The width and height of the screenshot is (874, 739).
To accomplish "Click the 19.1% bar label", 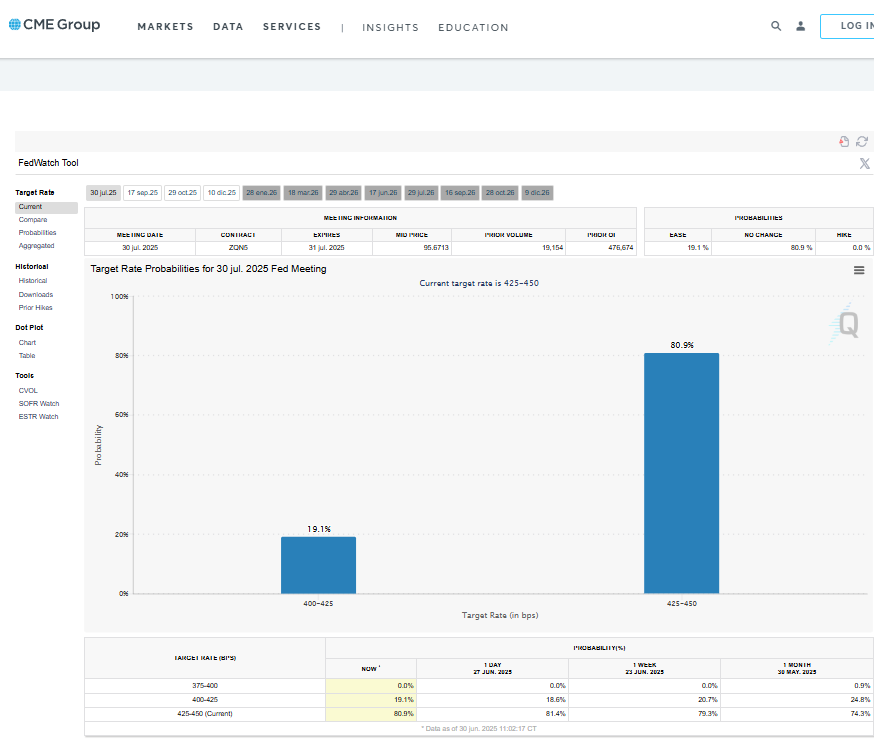I will click(x=319, y=529).
